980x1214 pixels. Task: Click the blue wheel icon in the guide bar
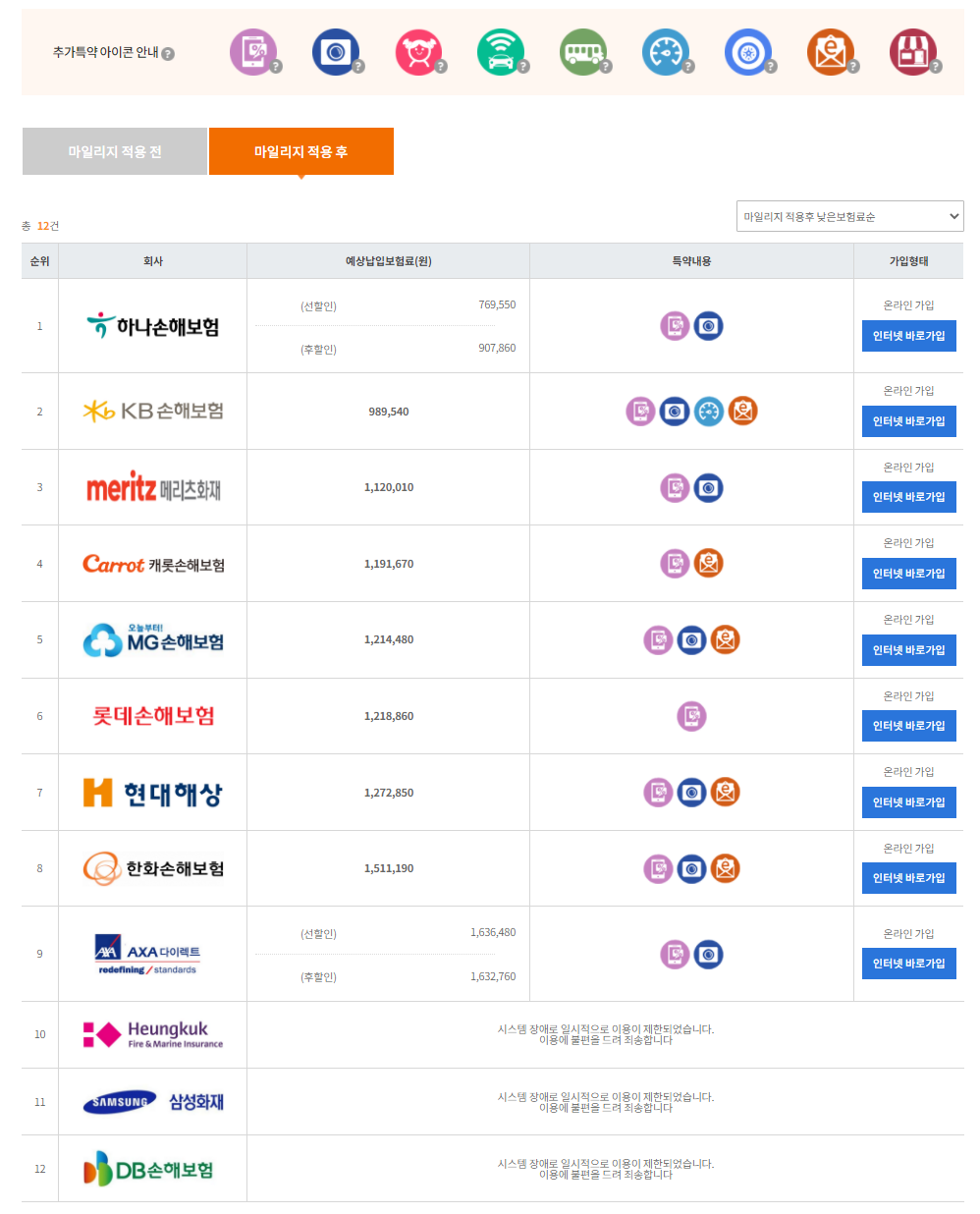748,52
